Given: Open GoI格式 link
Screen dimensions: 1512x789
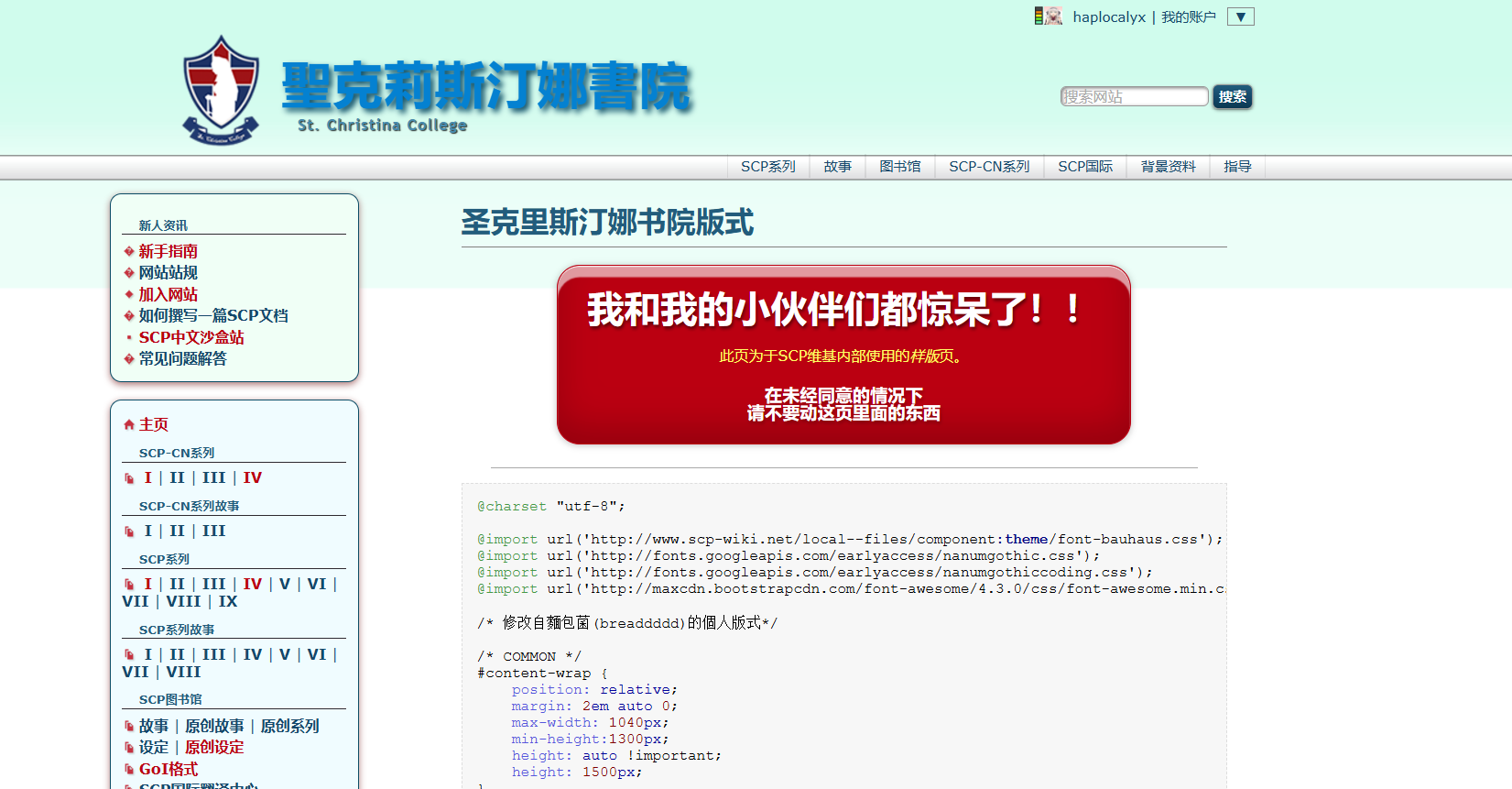Looking at the screenshot, I should (169, 769).
